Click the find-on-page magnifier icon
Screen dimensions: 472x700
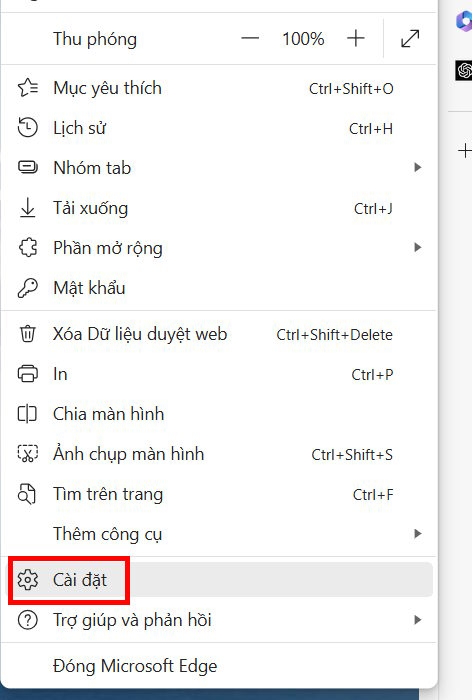click(x=27, y=494)
